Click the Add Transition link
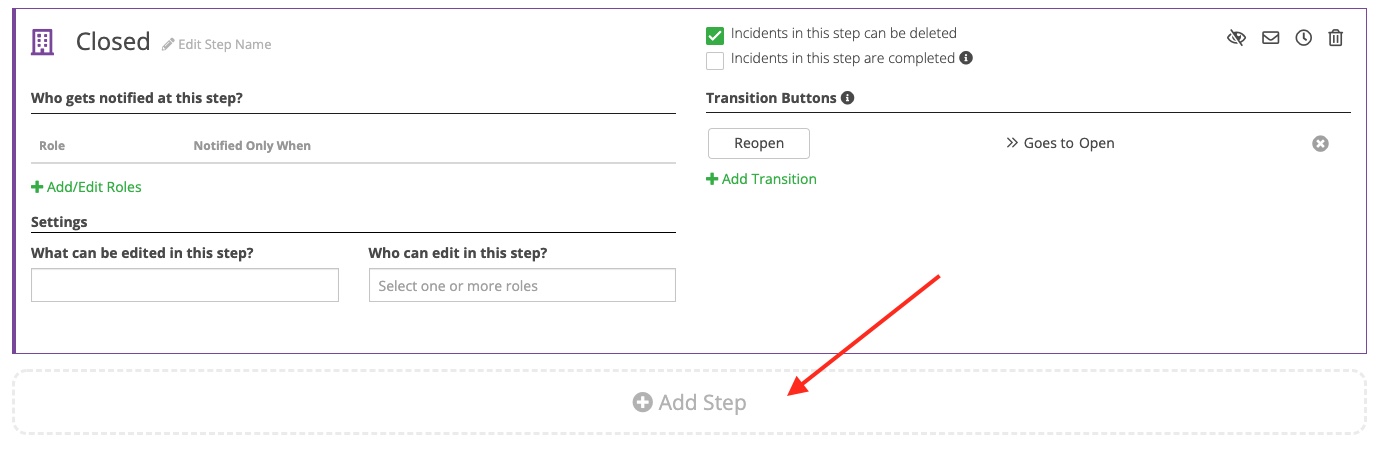Screen dimensions: 1379x449 pos(762,179)
